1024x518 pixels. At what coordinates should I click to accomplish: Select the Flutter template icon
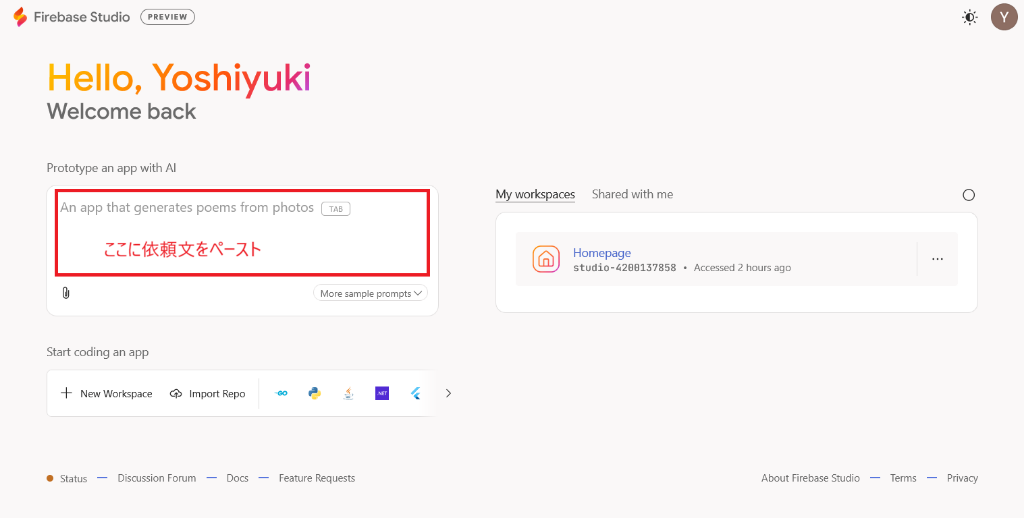coord(415,393)
